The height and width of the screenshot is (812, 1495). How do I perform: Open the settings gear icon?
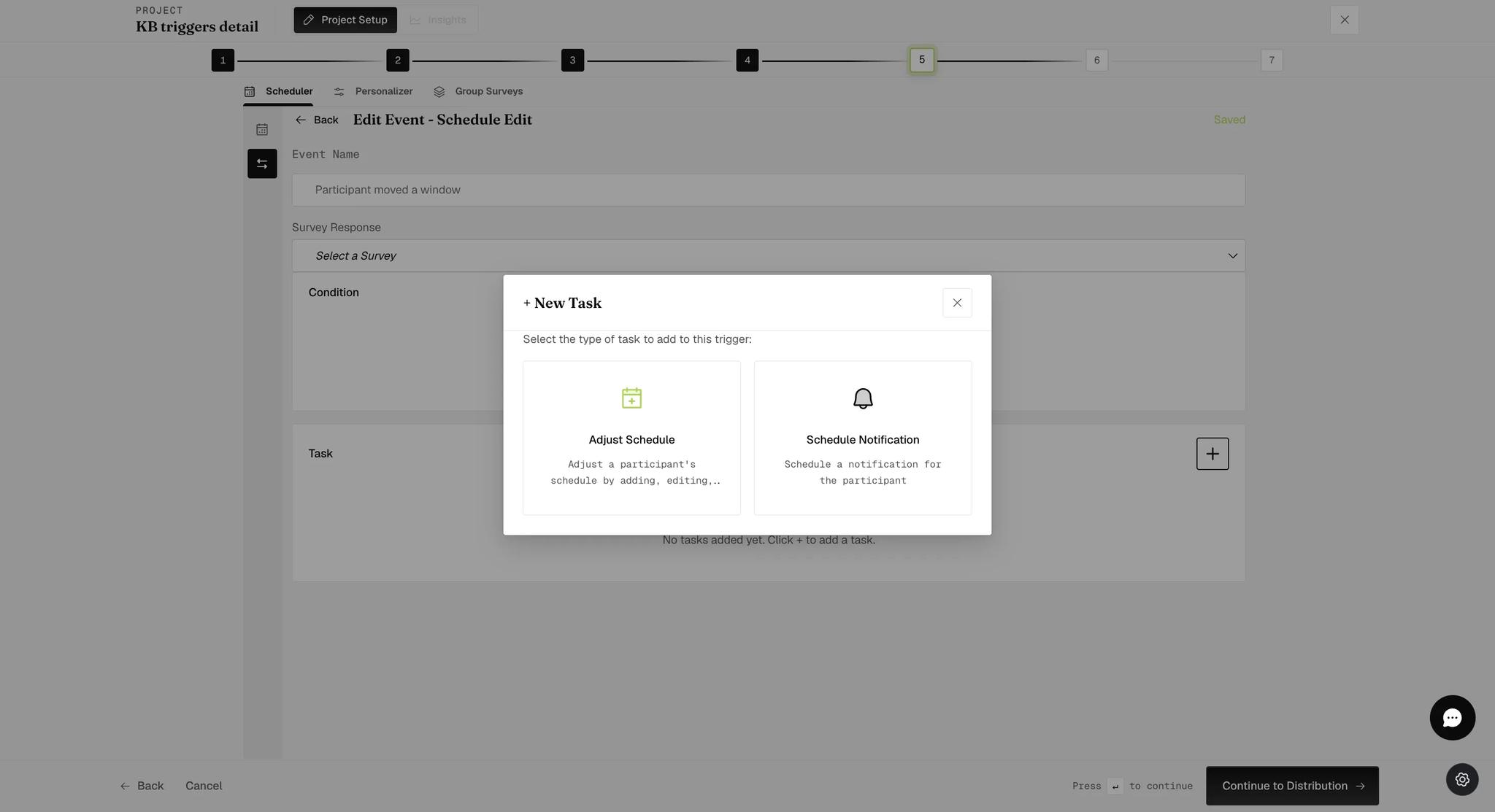pos(1462,779)
